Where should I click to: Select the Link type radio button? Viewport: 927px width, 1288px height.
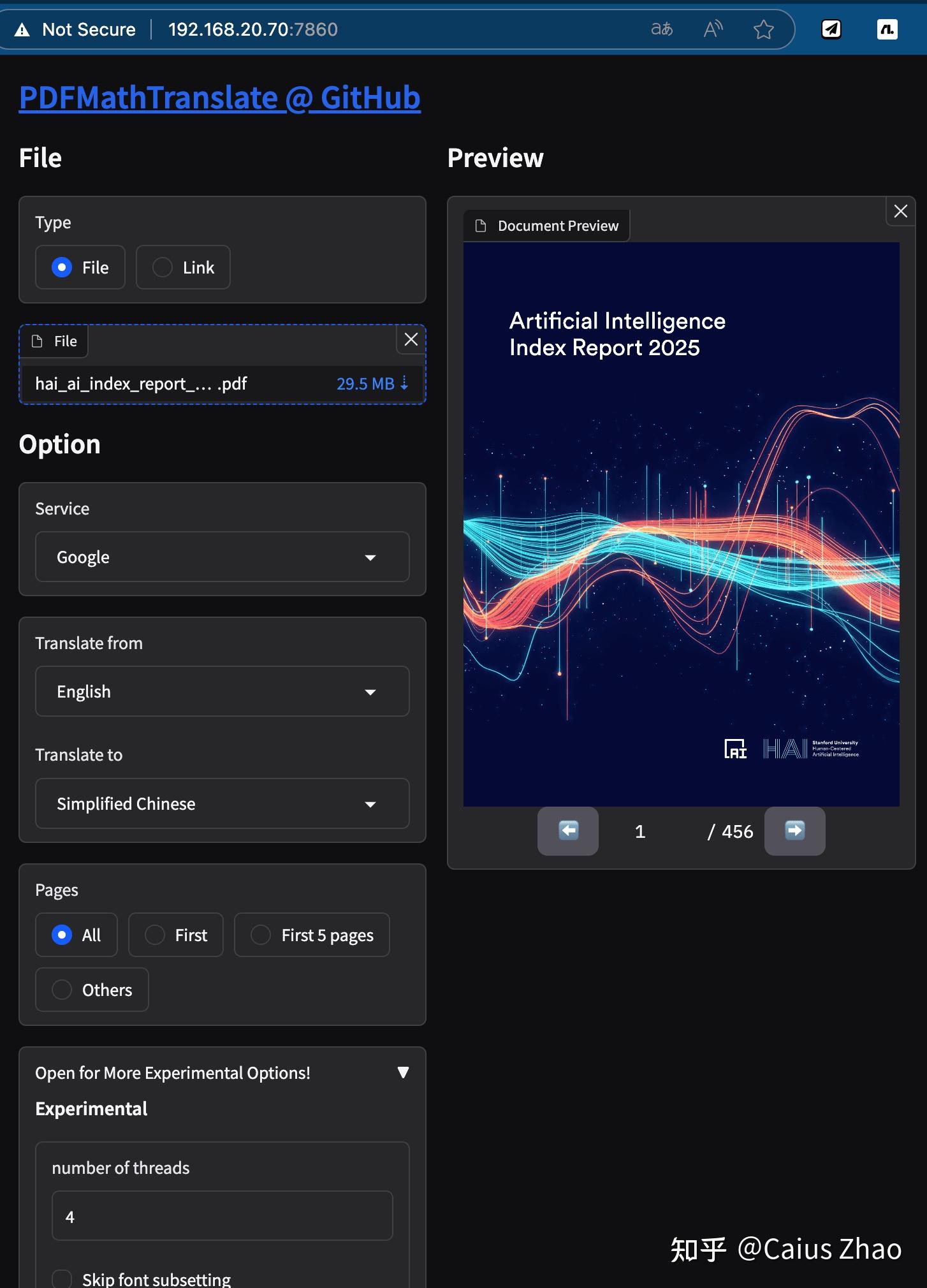(163, 267)
